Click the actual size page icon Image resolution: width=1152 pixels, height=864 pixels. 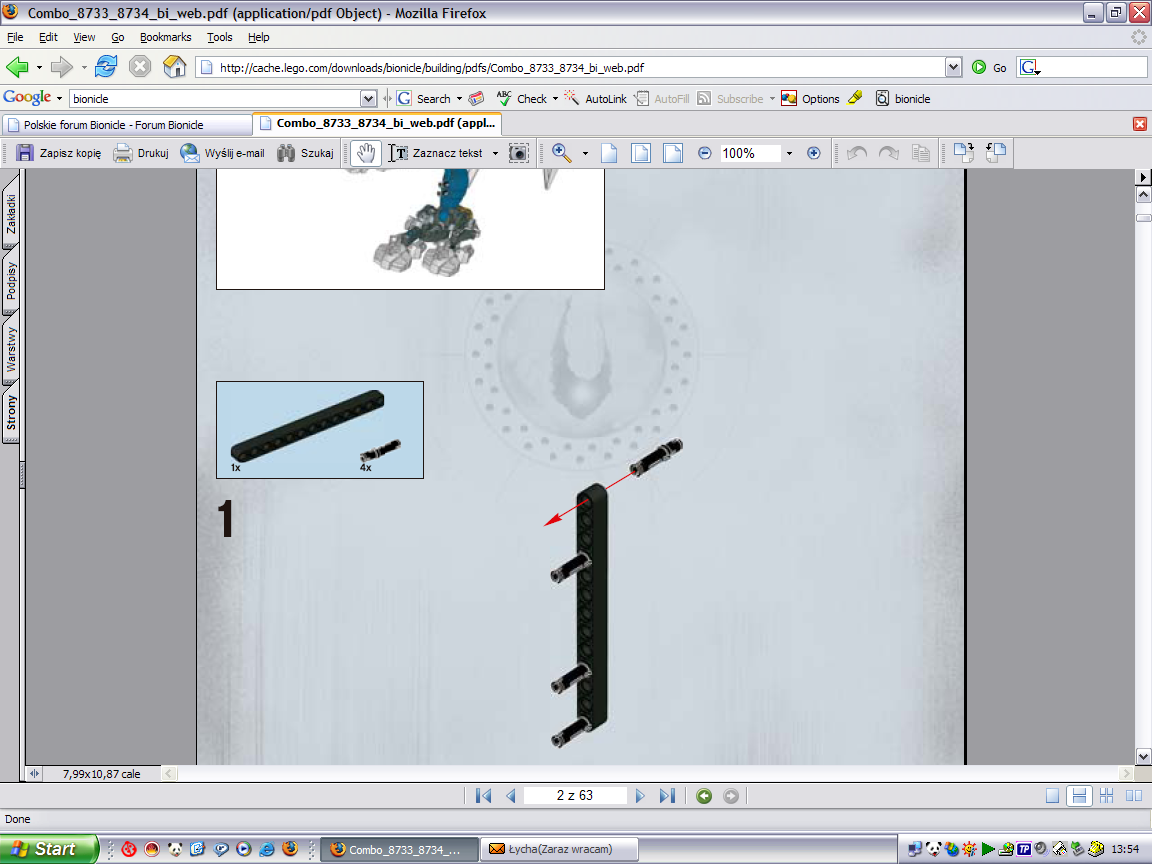(x=609, y=153)
